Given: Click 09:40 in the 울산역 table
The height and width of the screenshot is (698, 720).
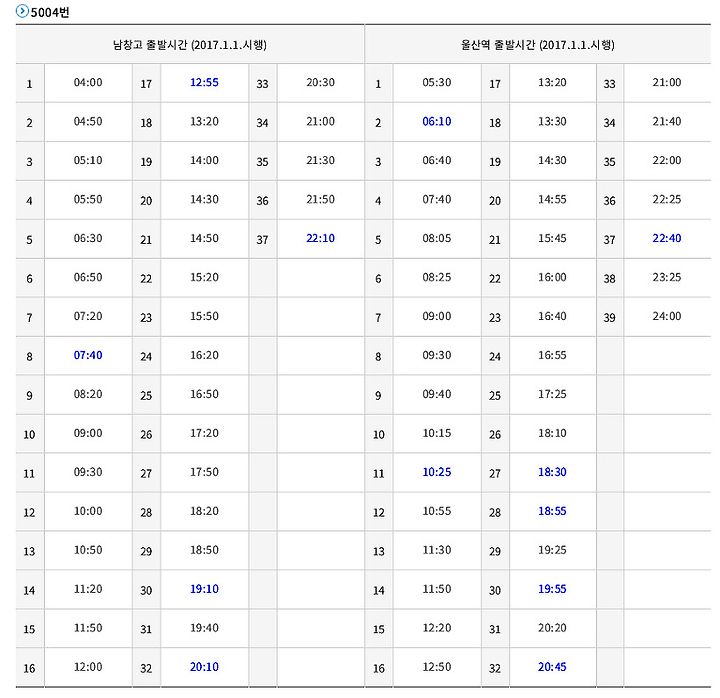Looking at the screenshot, I should [x=437, y=394].
